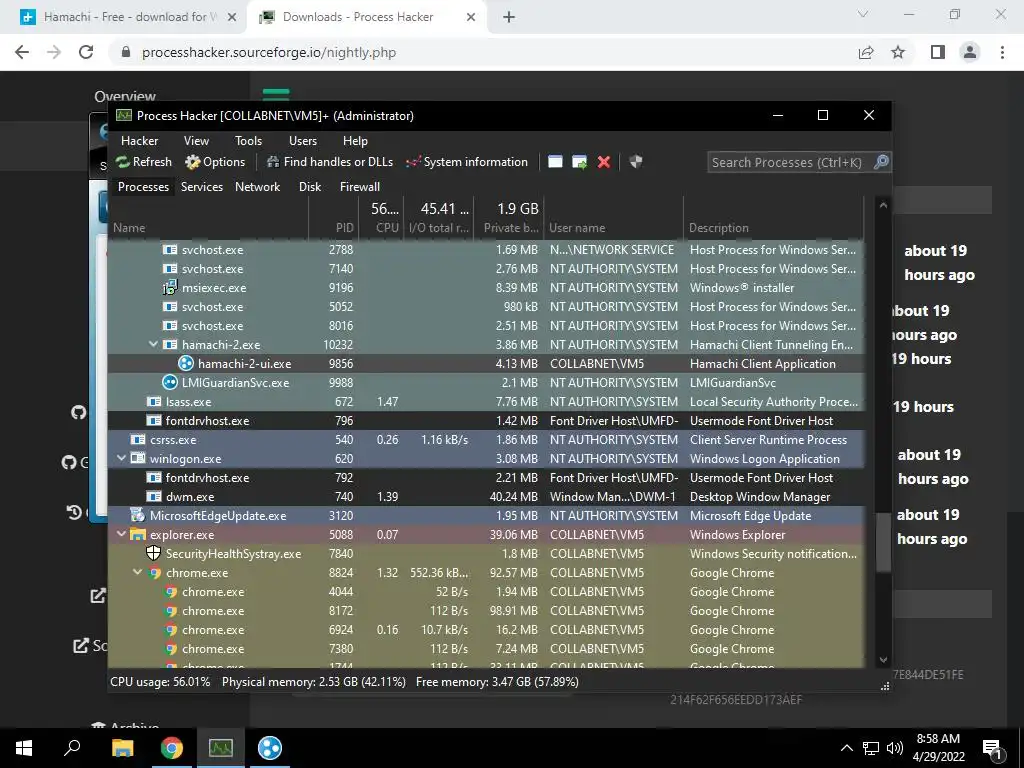Open a new Chrome tab

tap(509, 17)
